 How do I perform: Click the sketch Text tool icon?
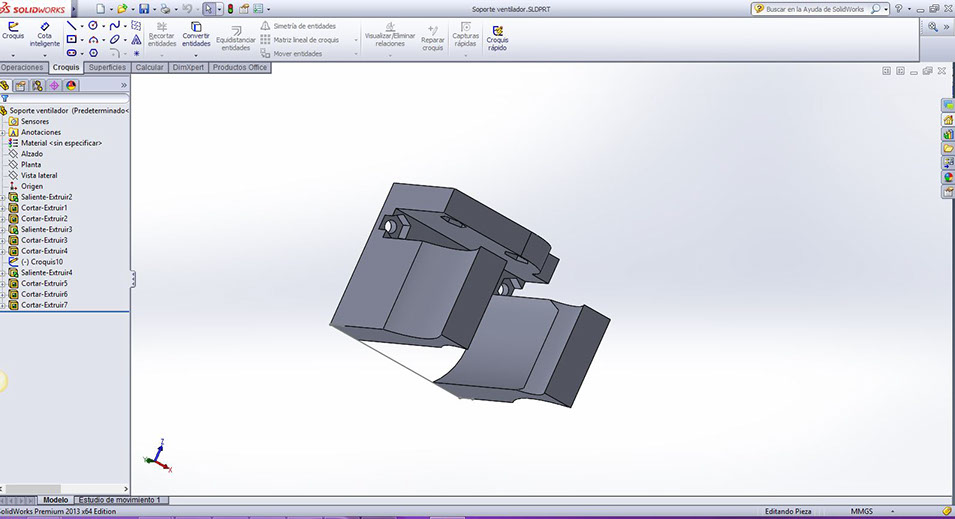(136, 40)
